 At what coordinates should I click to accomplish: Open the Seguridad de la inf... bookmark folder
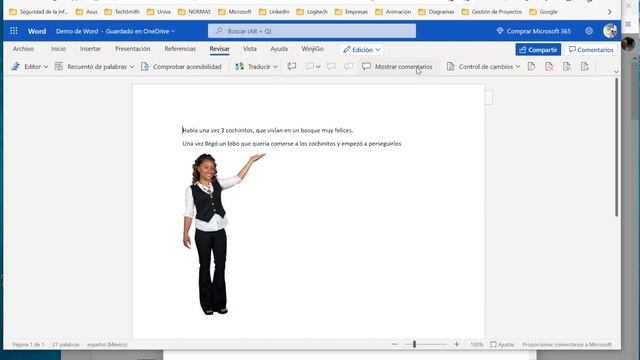(x=39, y=12)
